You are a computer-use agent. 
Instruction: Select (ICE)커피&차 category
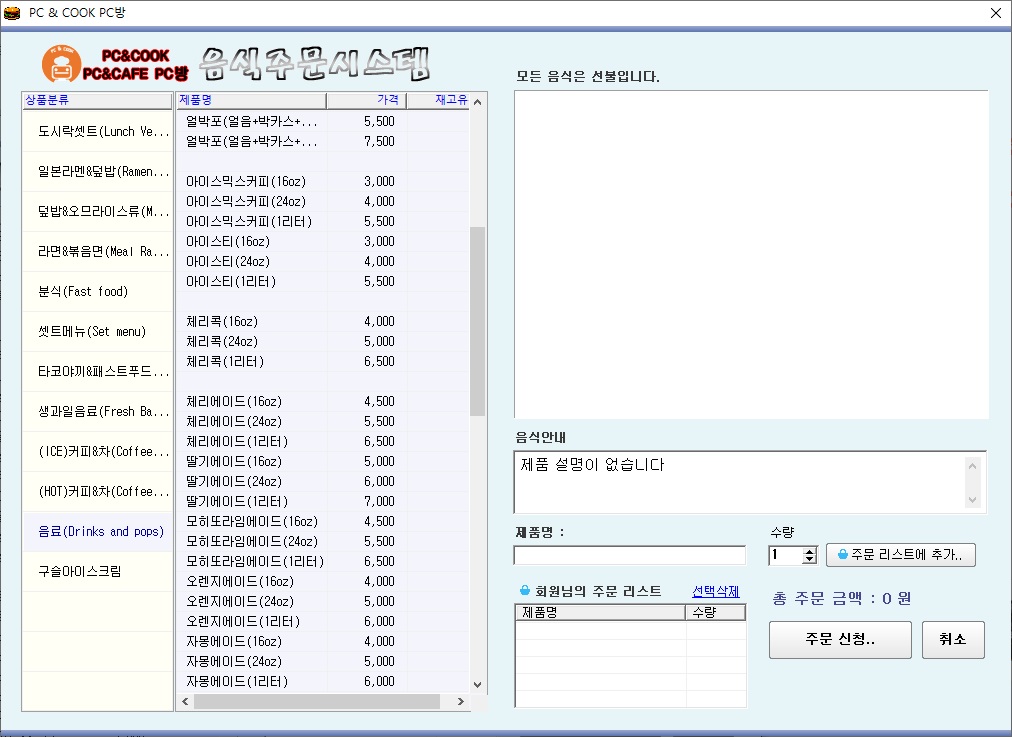click(98, 452)
